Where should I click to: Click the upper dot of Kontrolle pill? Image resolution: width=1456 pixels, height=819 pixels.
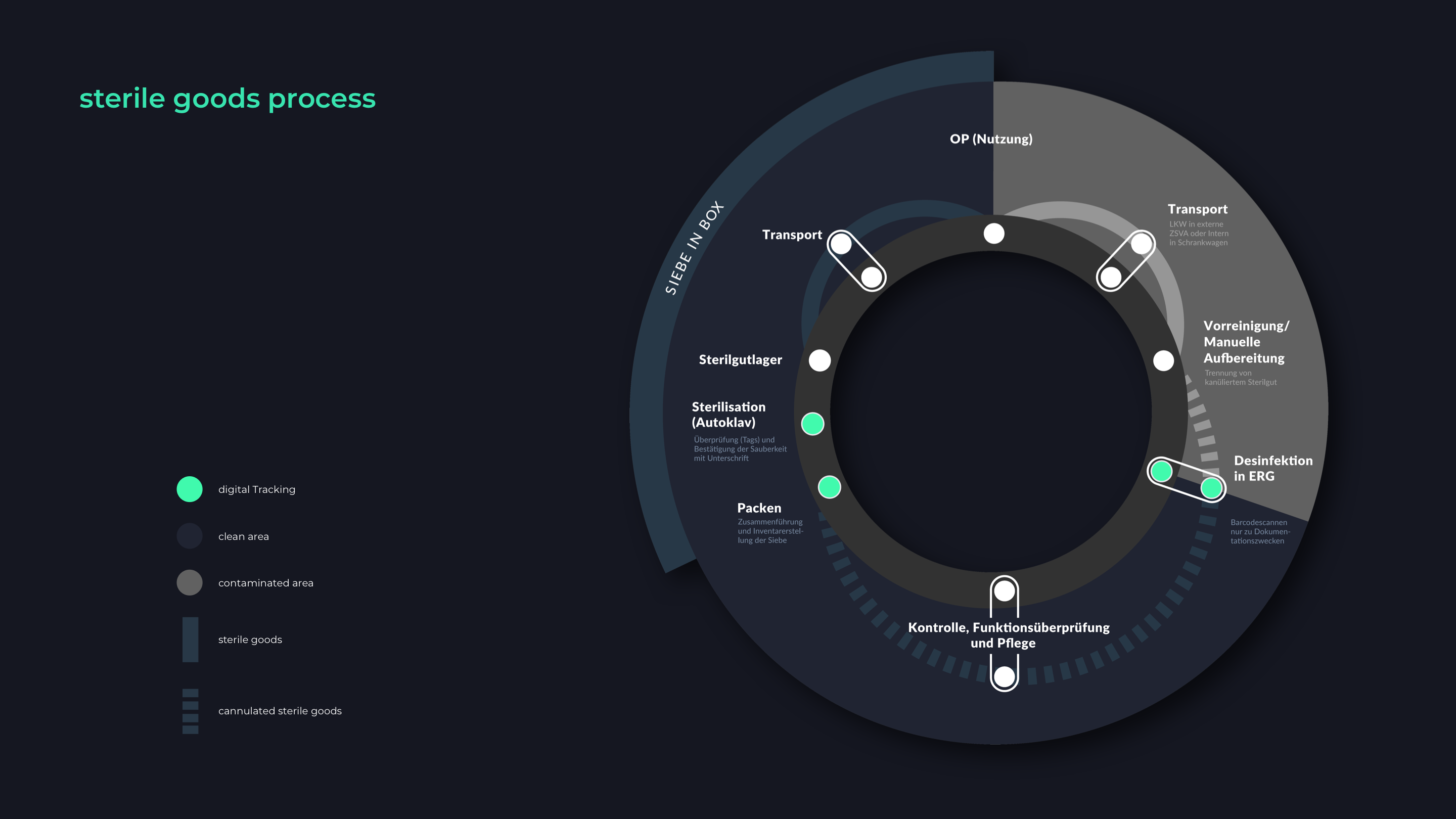coord(1005,591)
